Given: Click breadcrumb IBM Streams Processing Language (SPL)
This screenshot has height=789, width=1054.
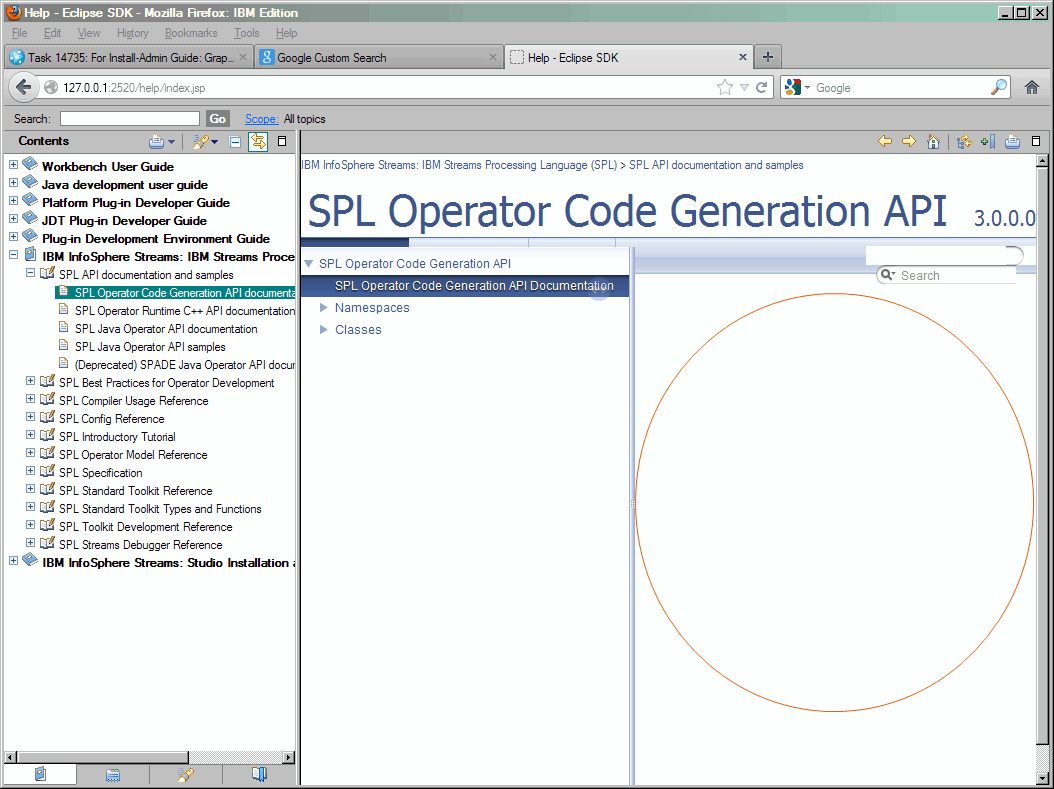Looking at the screenshot, I should (x=459, y=165).
